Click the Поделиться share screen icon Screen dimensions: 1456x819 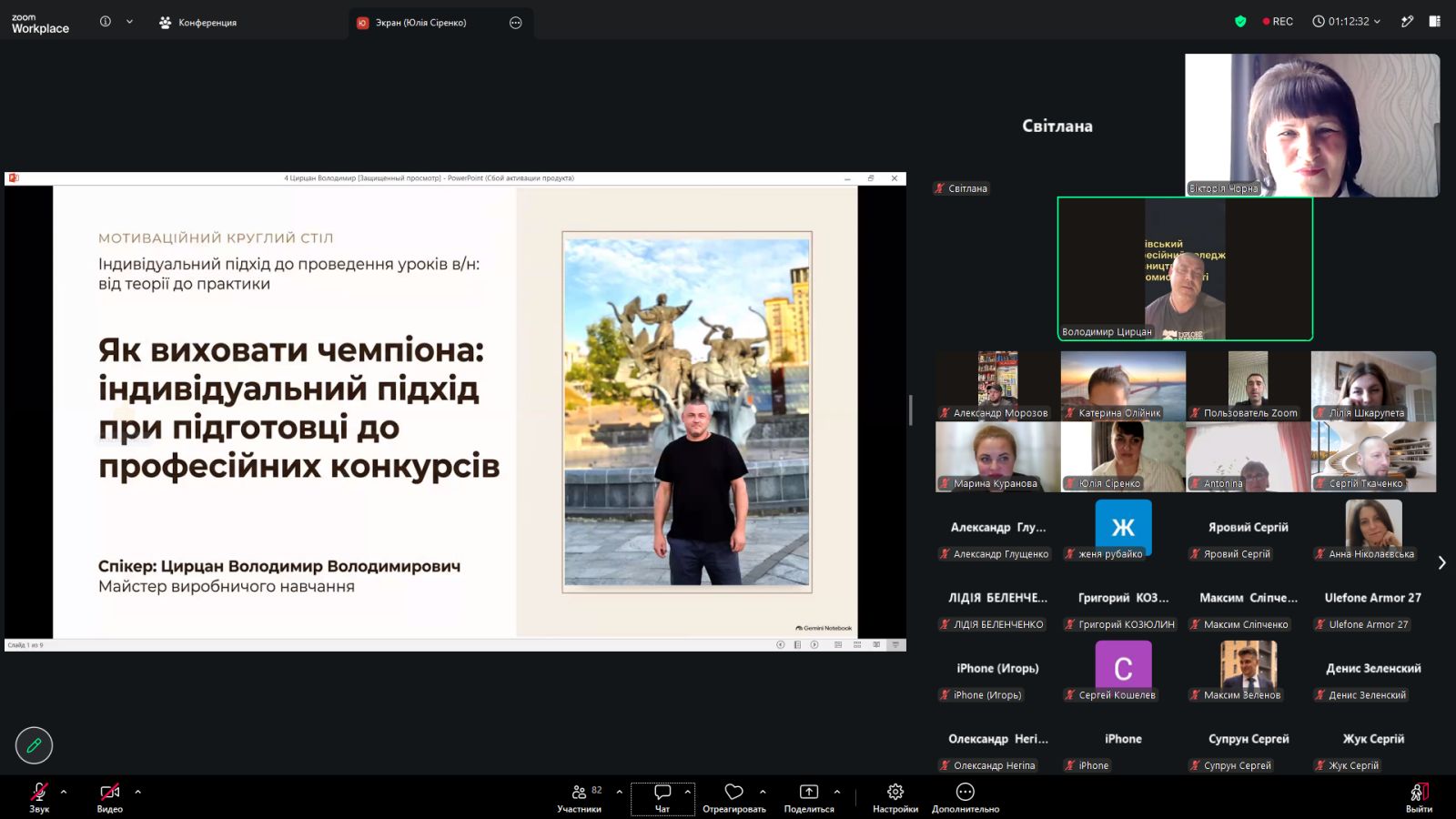(809, 792)
